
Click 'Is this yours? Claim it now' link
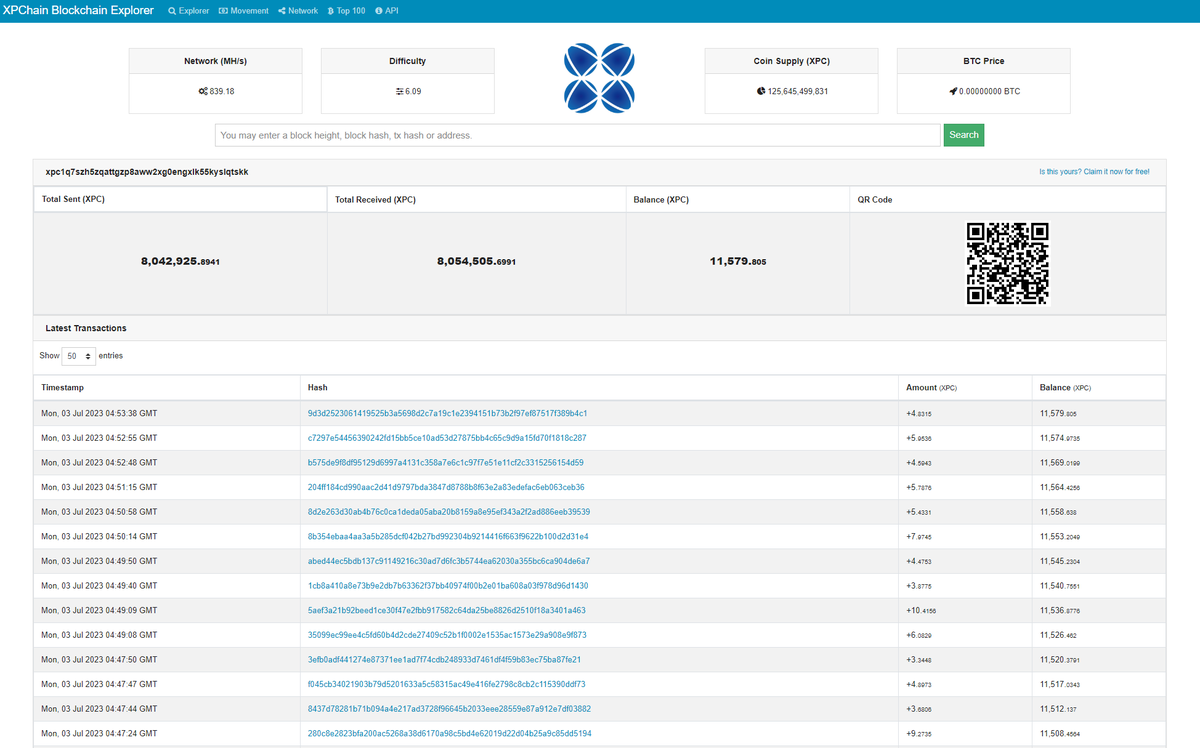point(1094,172)
